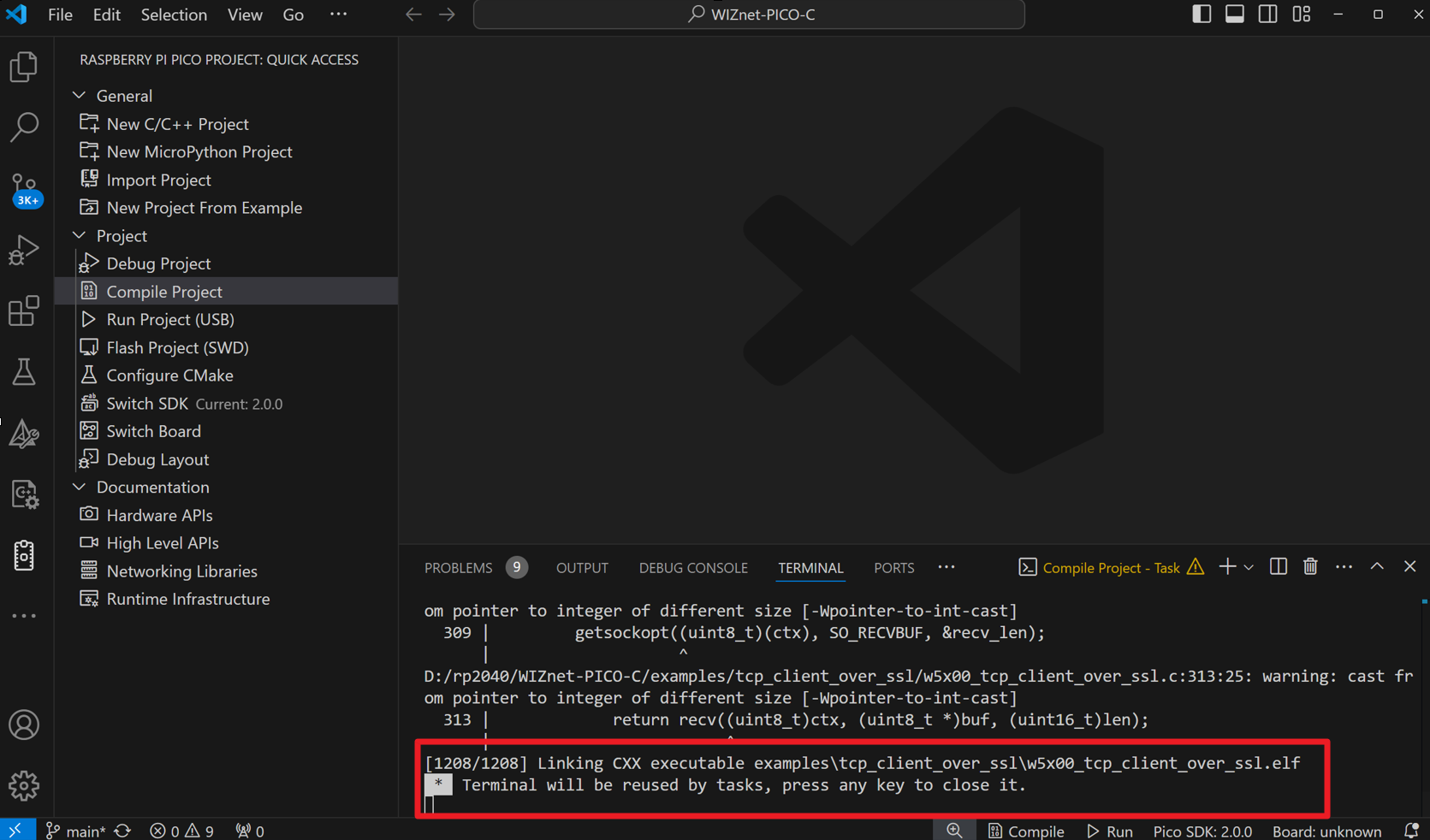Open the Explorer view in activity bar
The width and height of the screenshot is (1430, 840).
[x=24, y=67]
